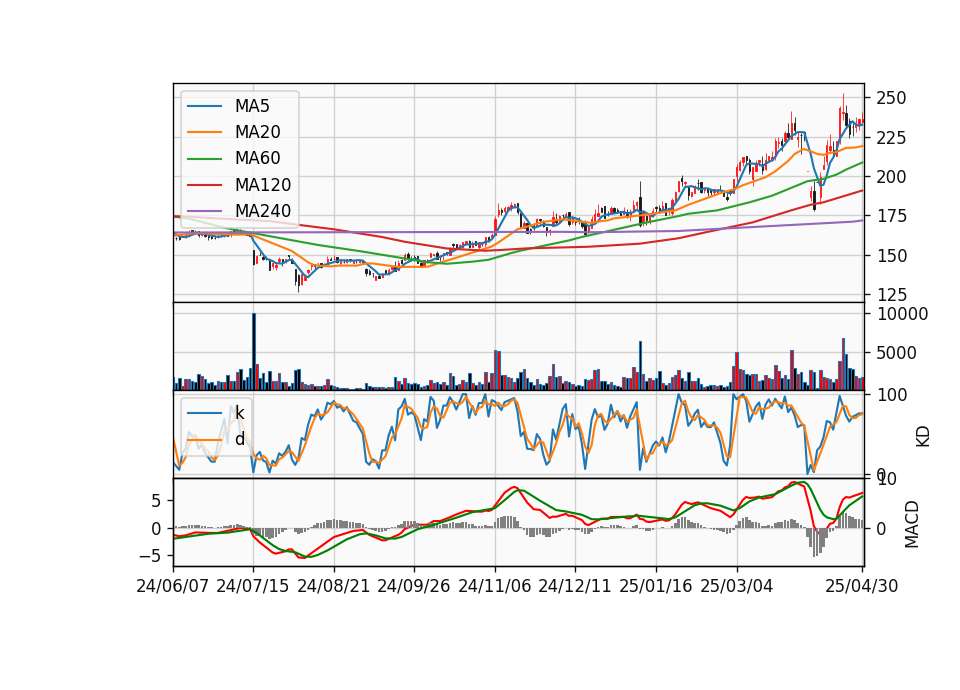This screenshot has width=960, height=690.
Task: Click the red MA120 legend line sample
Action: point(204,185)
